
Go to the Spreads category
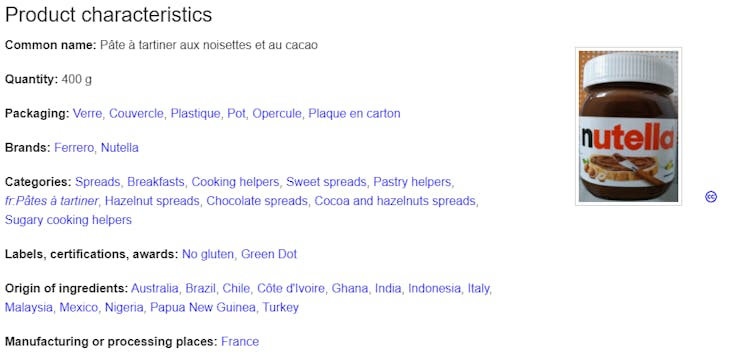tap(98, 182)
